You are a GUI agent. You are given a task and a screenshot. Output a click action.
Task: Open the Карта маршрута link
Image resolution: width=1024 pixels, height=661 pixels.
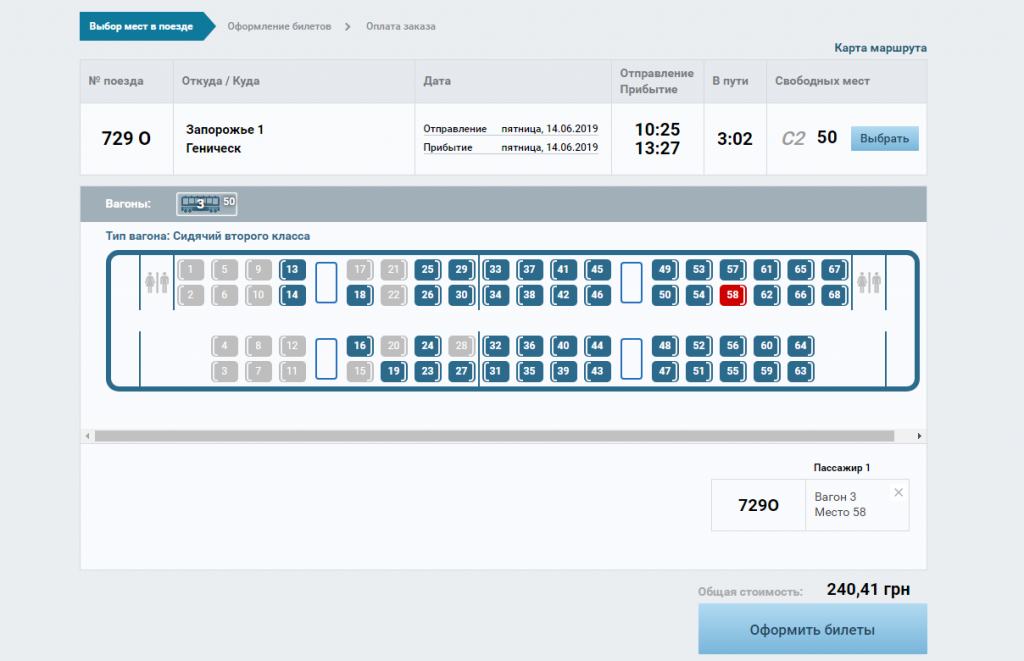pyautogui.click(x=880, y=48)
